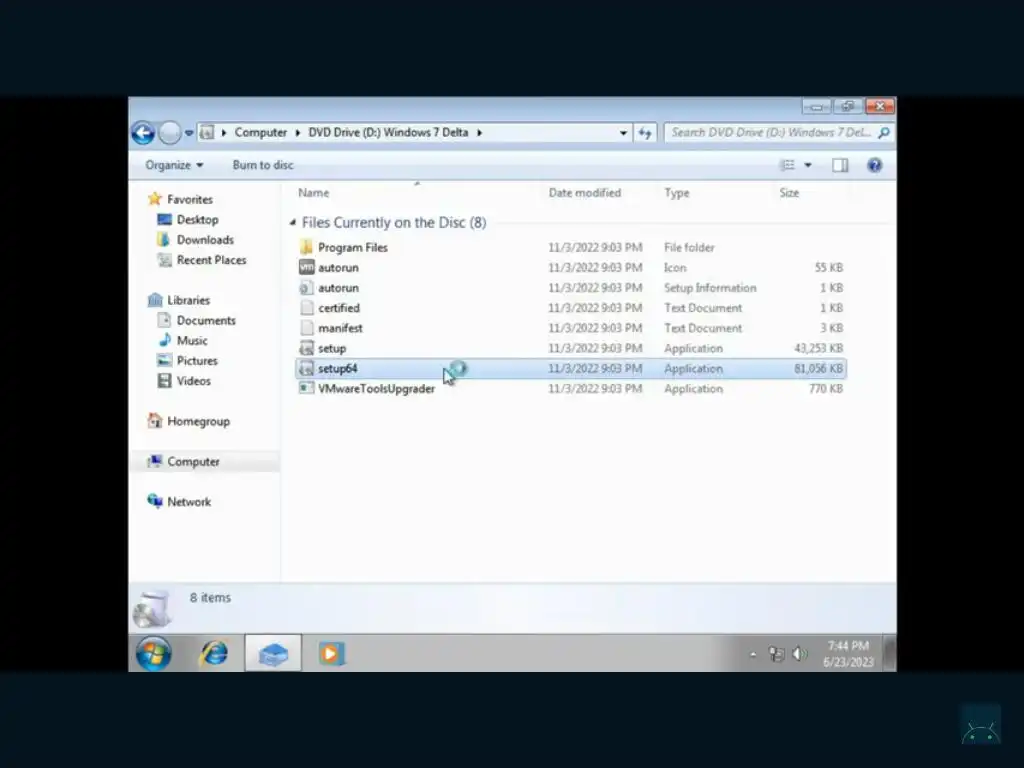Open the Documents library
Screen dimensions: 1024x768
[206, 321]
